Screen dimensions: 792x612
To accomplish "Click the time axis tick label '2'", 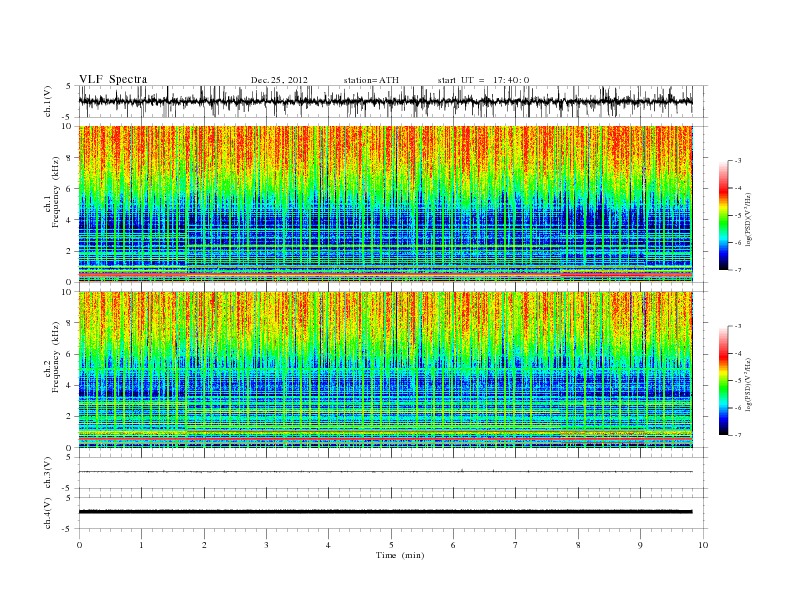I will point(204,545).
